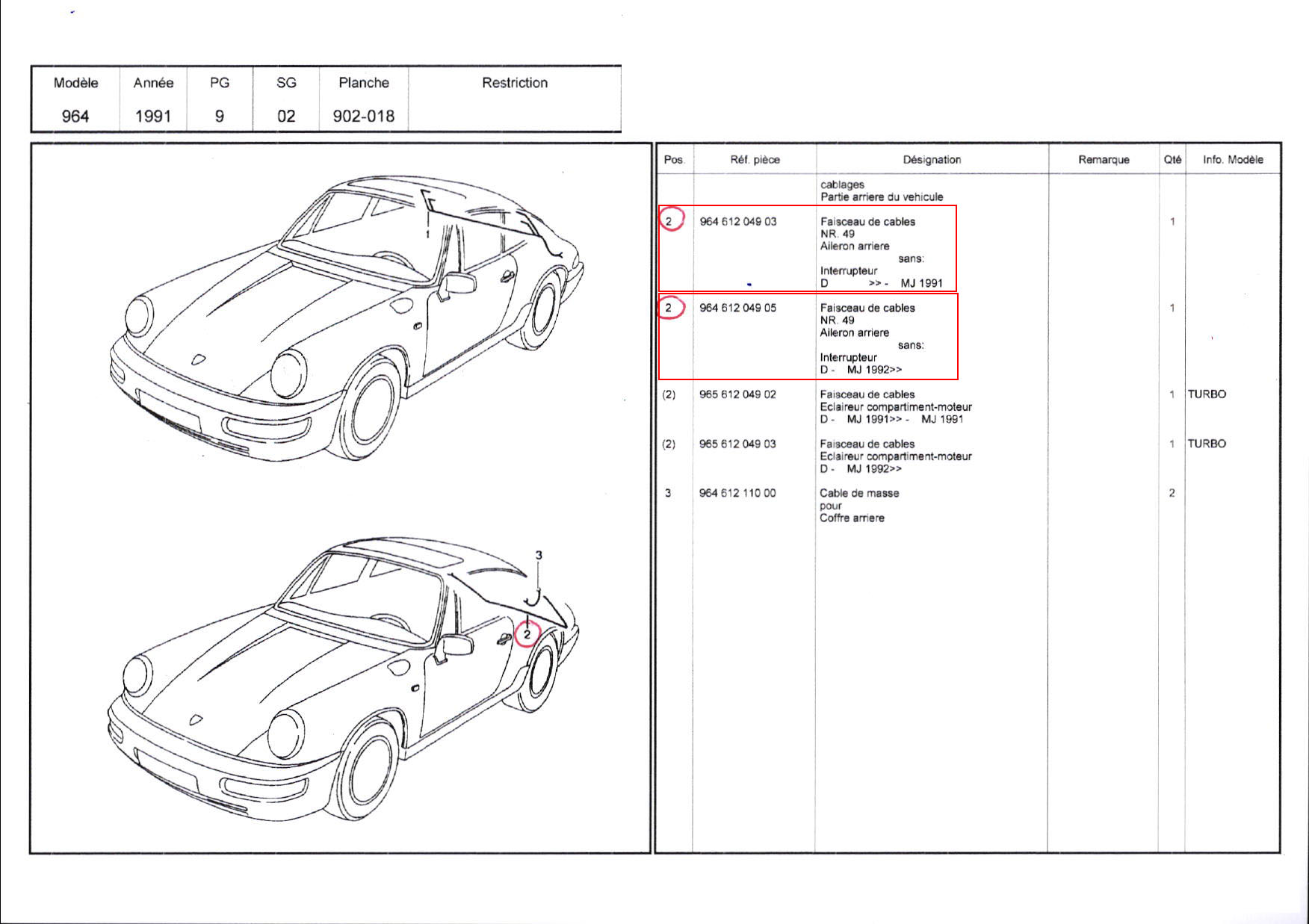Select part number 965 612 049 03

[x=737, y=444]
